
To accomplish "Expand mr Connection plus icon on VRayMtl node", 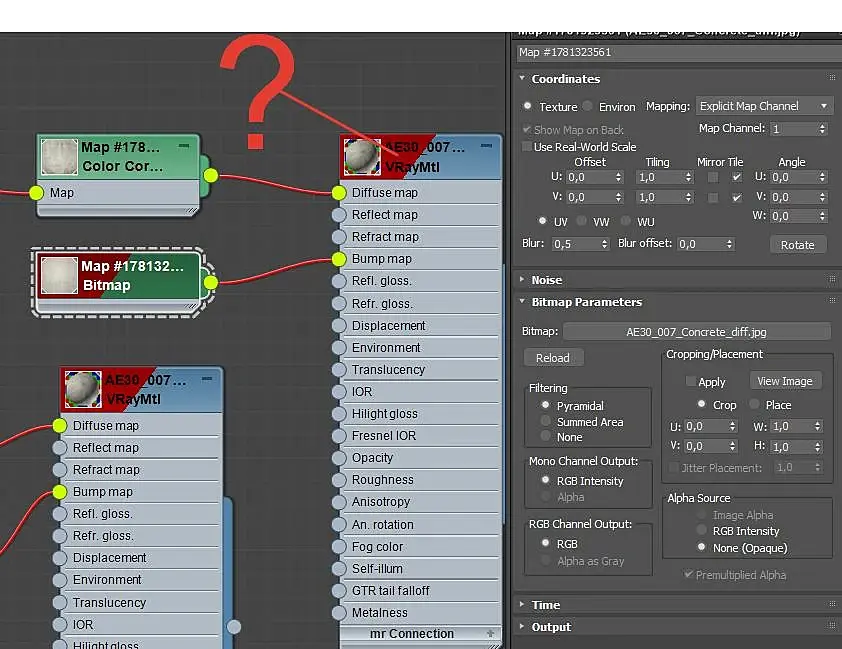I will click(490, 633).
